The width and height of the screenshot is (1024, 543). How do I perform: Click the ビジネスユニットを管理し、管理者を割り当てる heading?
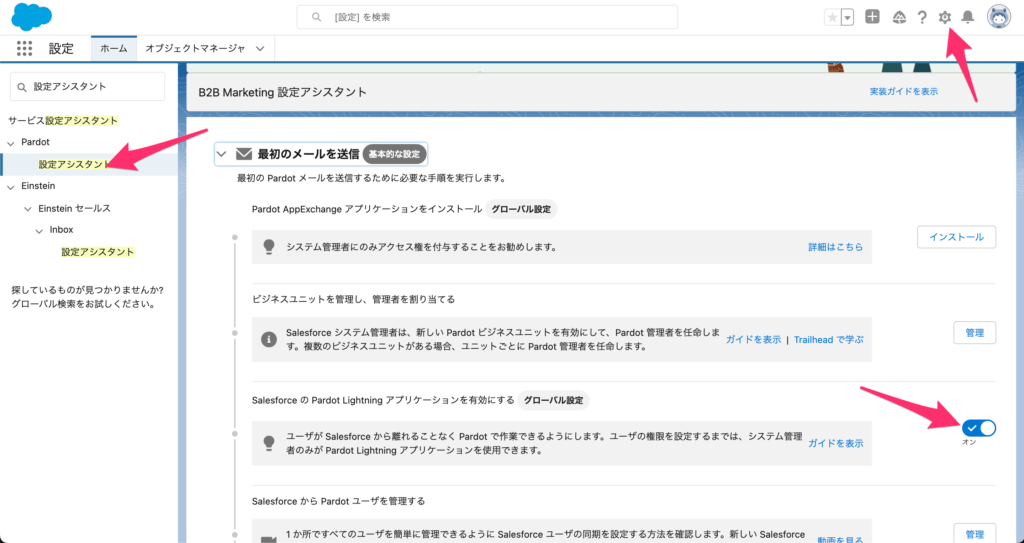coord(353,299)
